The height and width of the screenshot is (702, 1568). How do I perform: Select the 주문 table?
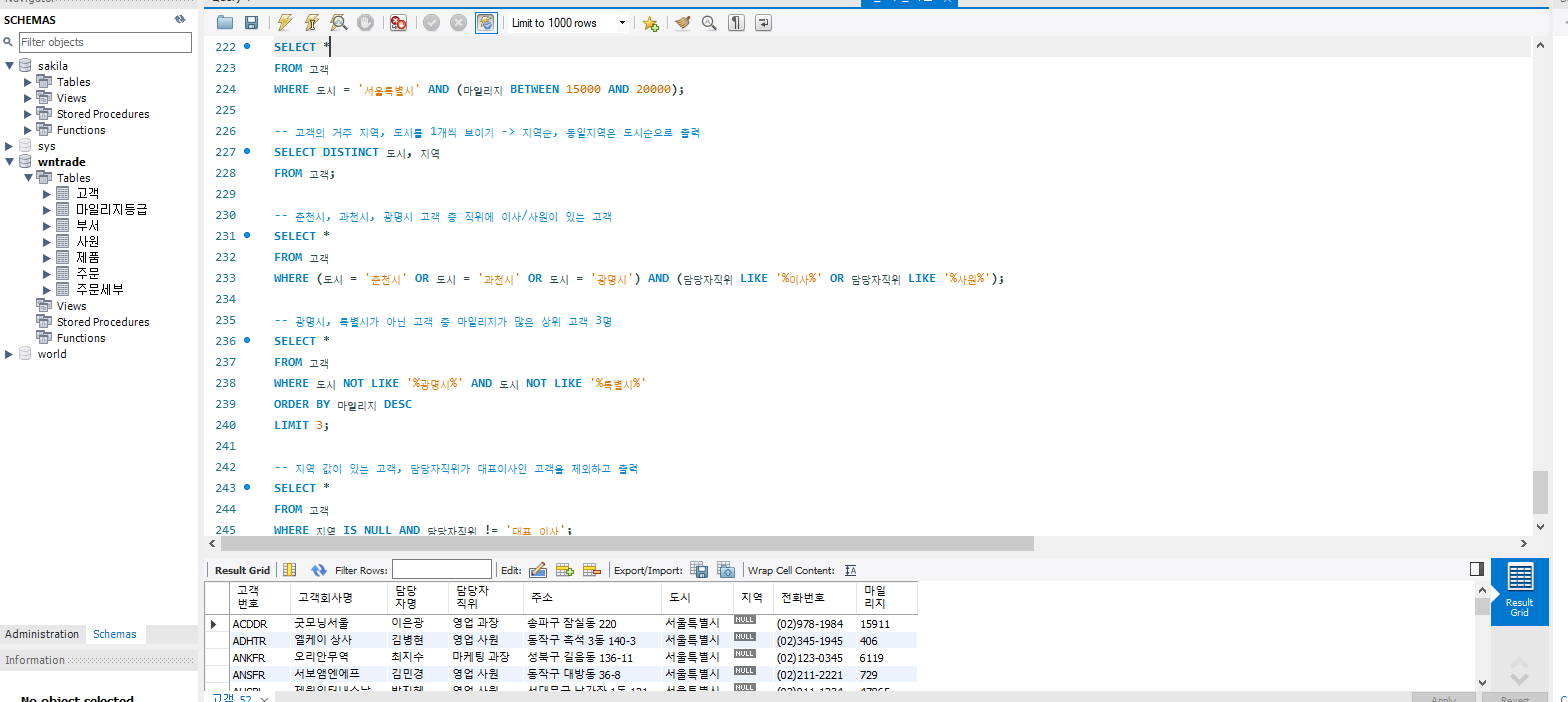pos(87,274)
